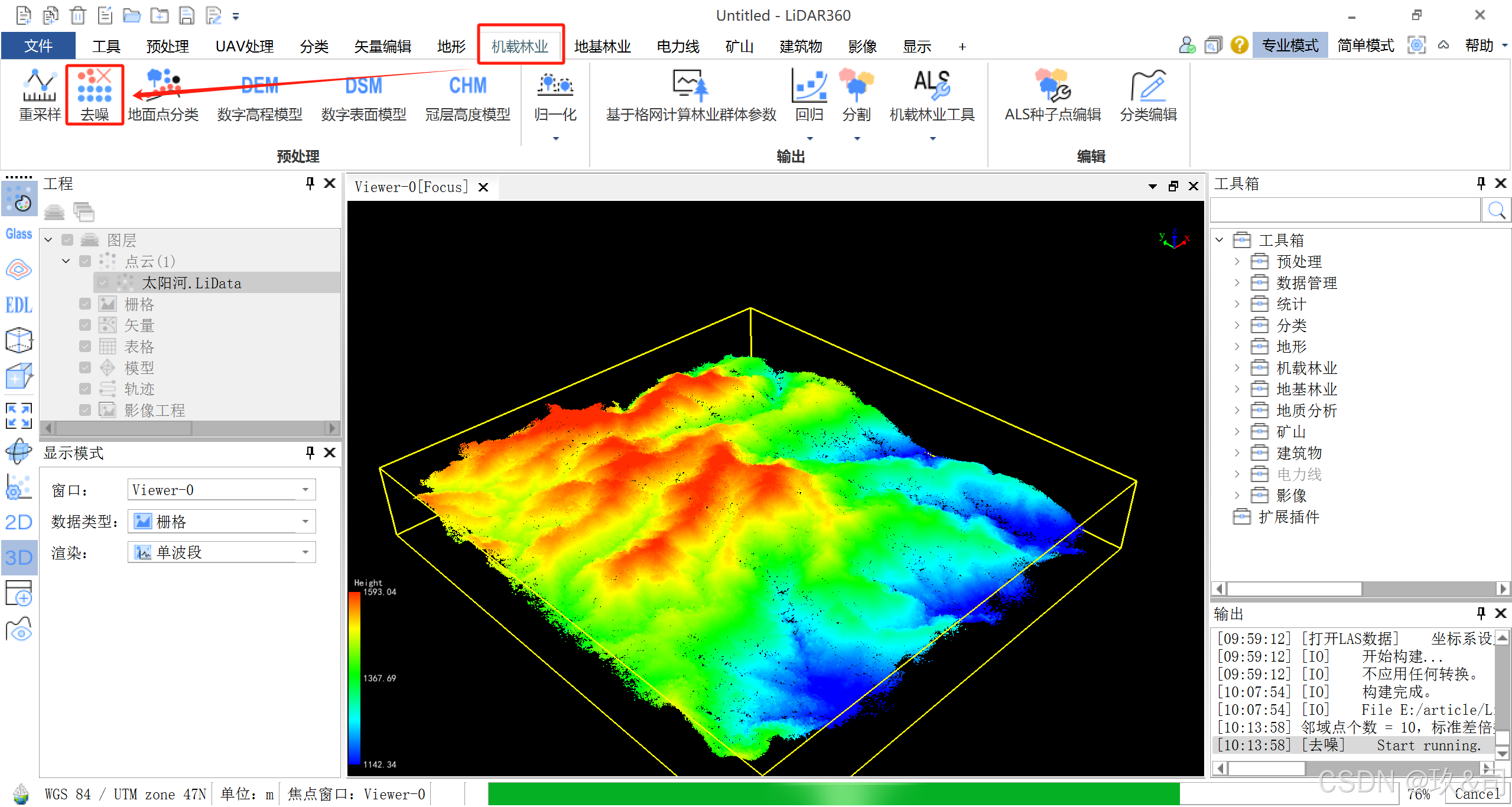Uncheck the 矢量 layer checkbox
Viewport: 1512px width, 807px height.
pos(85,326)
